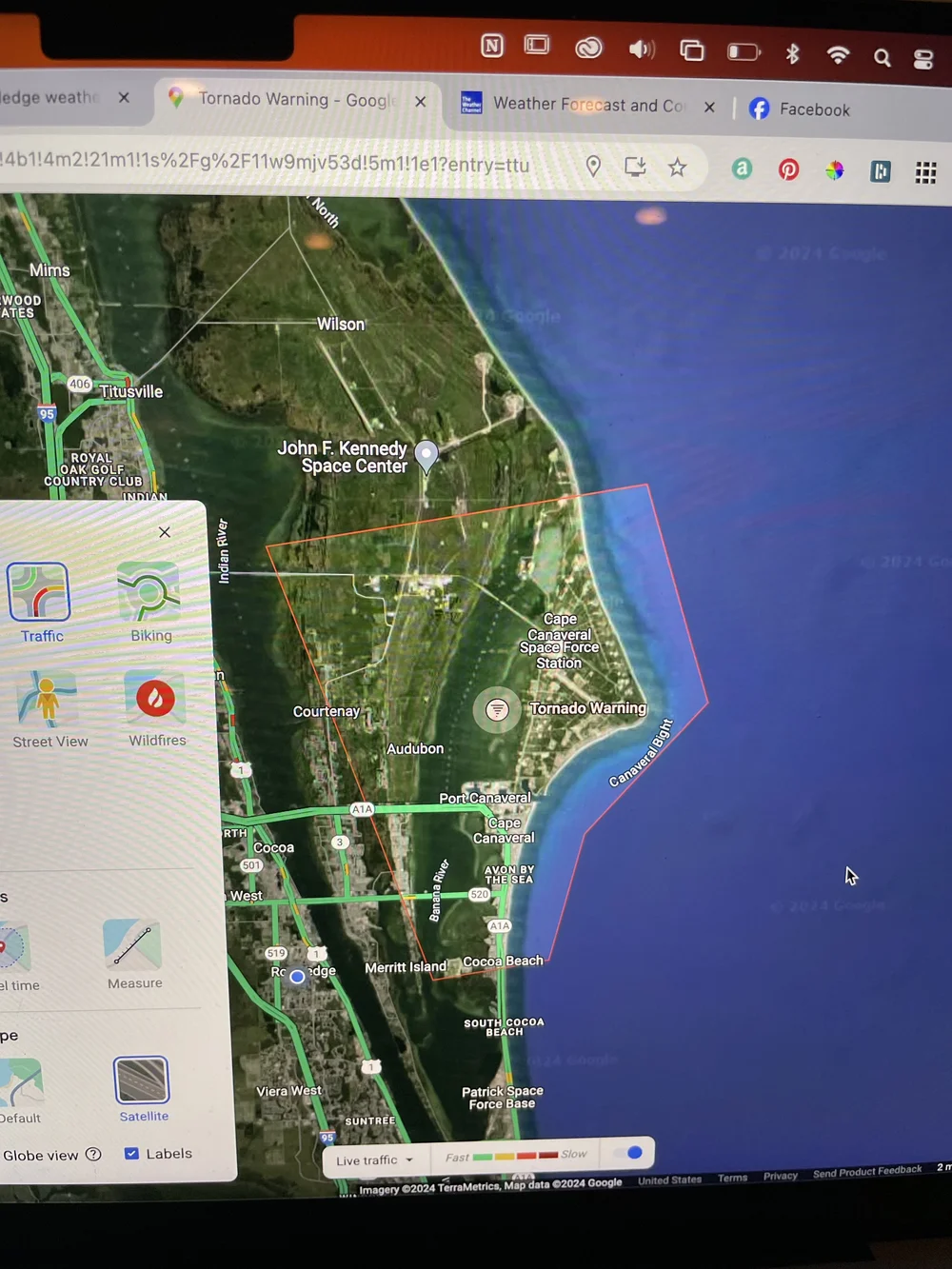Open the volume control in menu bar

[x=642, y=49]
